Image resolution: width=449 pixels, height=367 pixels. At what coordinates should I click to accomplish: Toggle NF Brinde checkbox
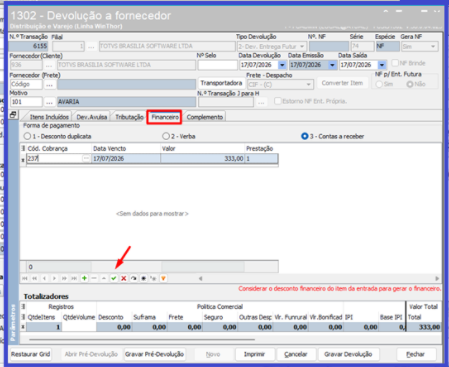[x=395, y=63]
